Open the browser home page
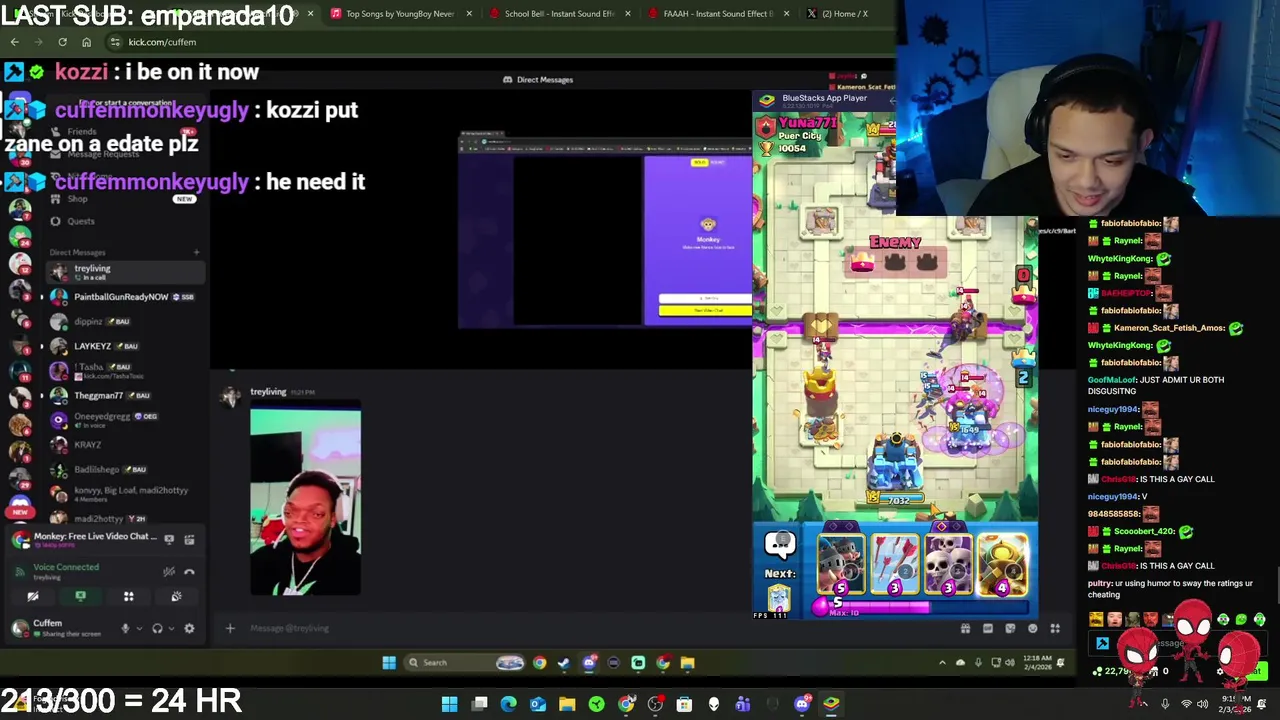 pyautogui.click(x=86, y=42)
